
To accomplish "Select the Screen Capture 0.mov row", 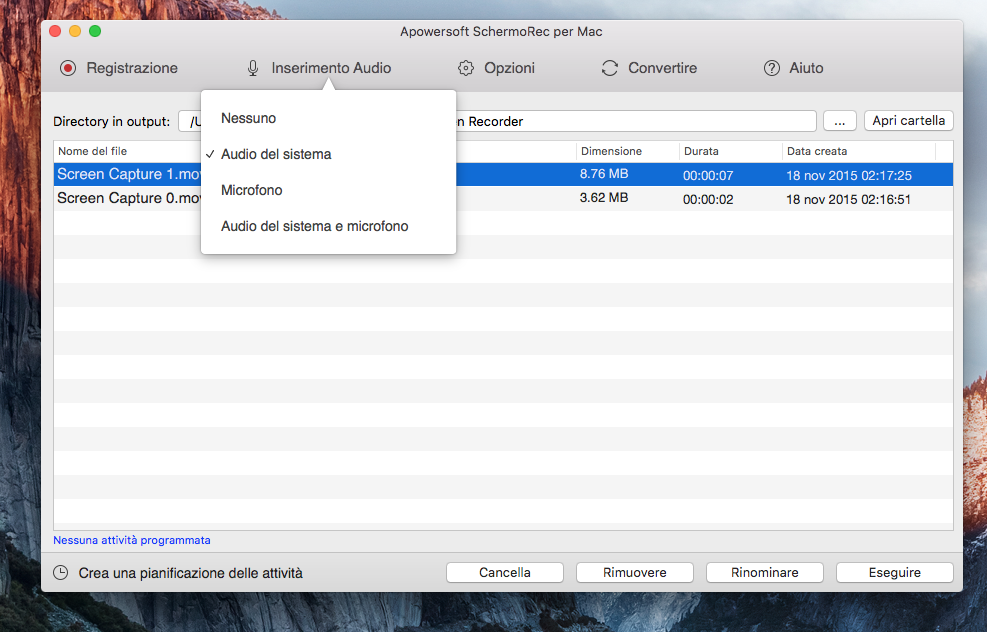I will [x=504, y=198].
